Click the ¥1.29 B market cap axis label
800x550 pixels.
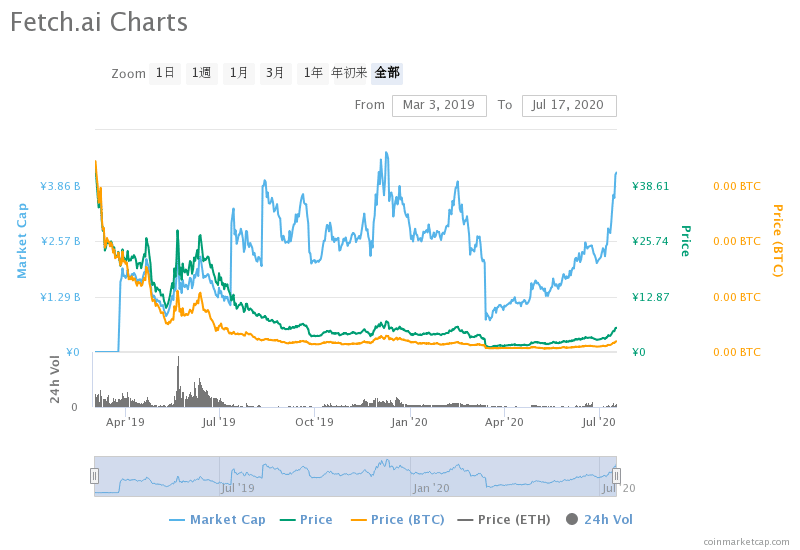[x=60, y=297]
